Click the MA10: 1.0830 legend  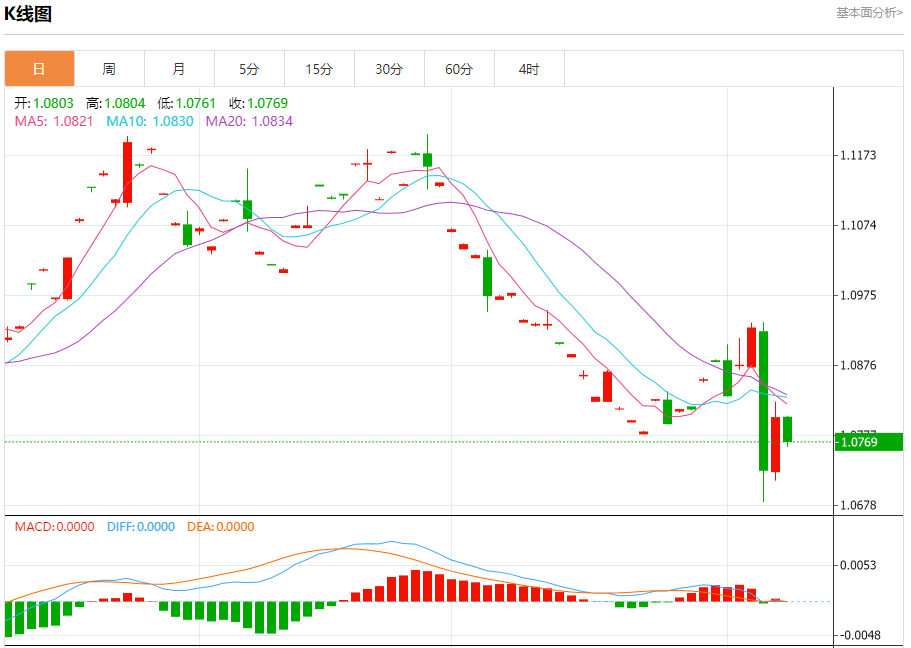[150, 121]
